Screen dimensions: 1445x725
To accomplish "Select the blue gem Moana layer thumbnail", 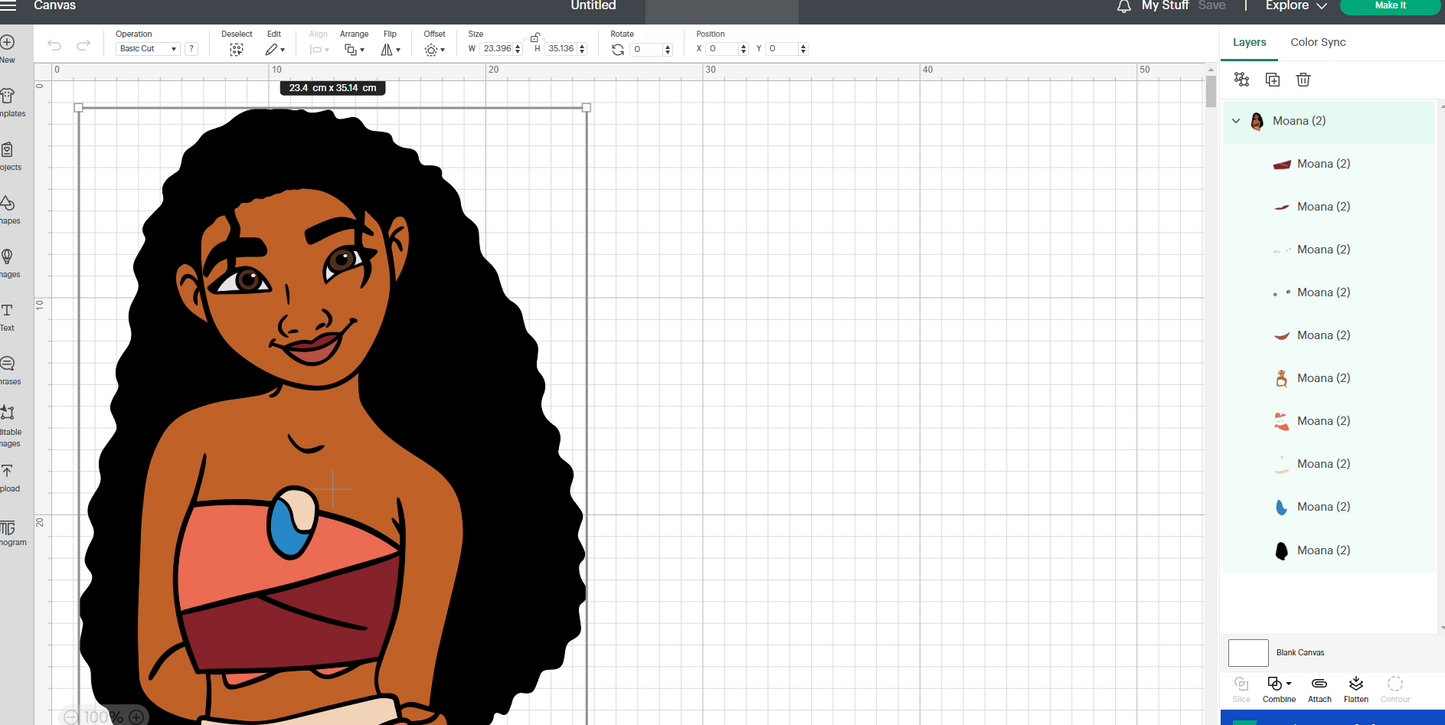I will point(1281,506).
